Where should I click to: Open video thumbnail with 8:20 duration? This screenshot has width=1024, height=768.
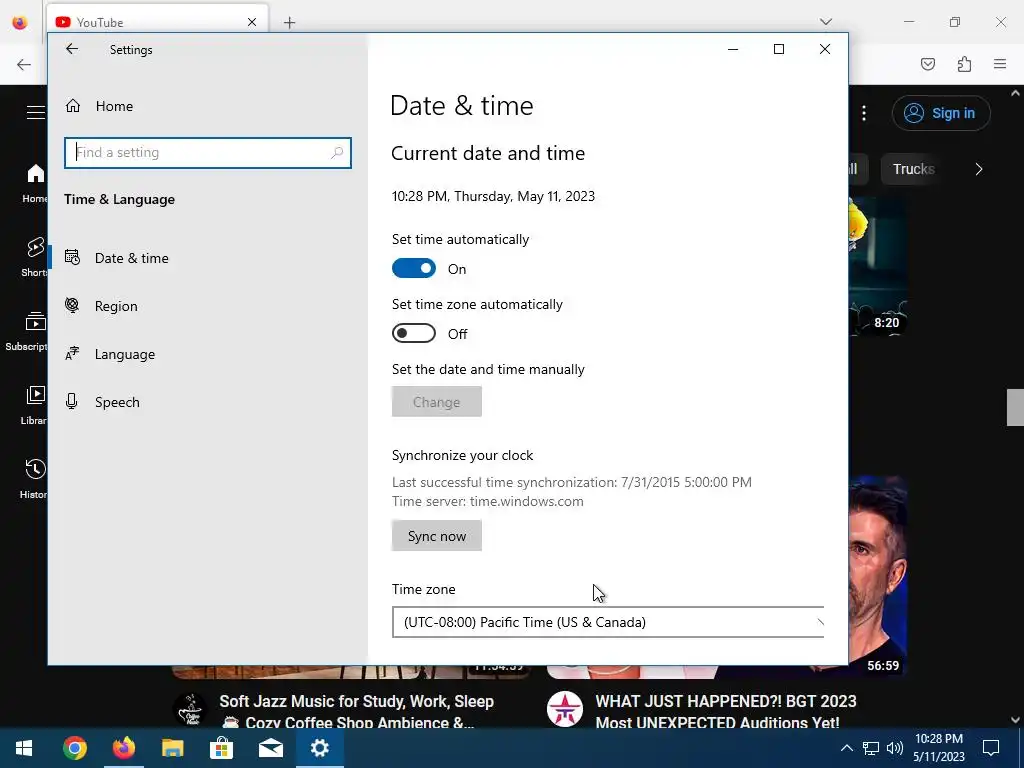click(878, 266)
